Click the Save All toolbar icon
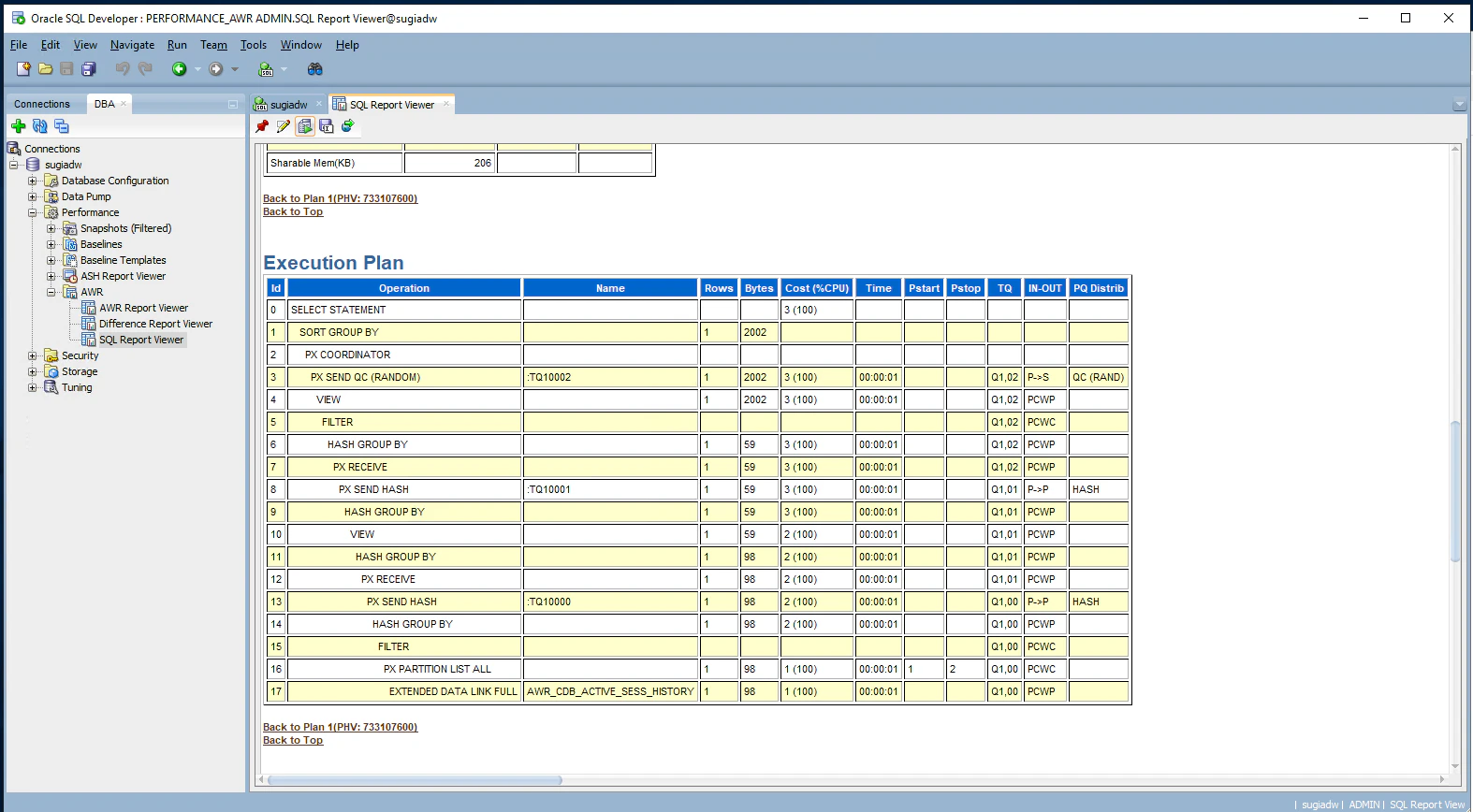This screenshot has height=812, width=1473. [89, 69]
